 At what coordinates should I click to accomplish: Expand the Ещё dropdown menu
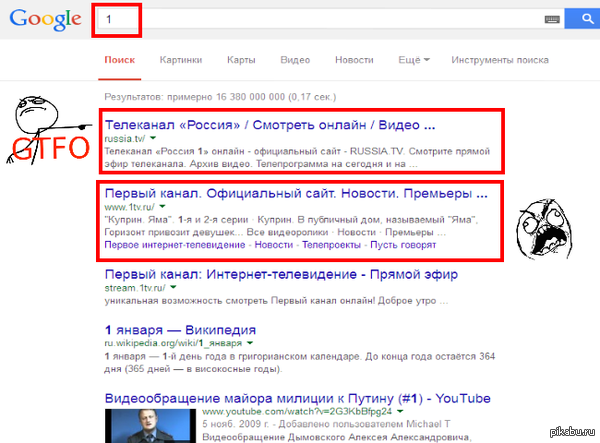[x=414, y=60]
